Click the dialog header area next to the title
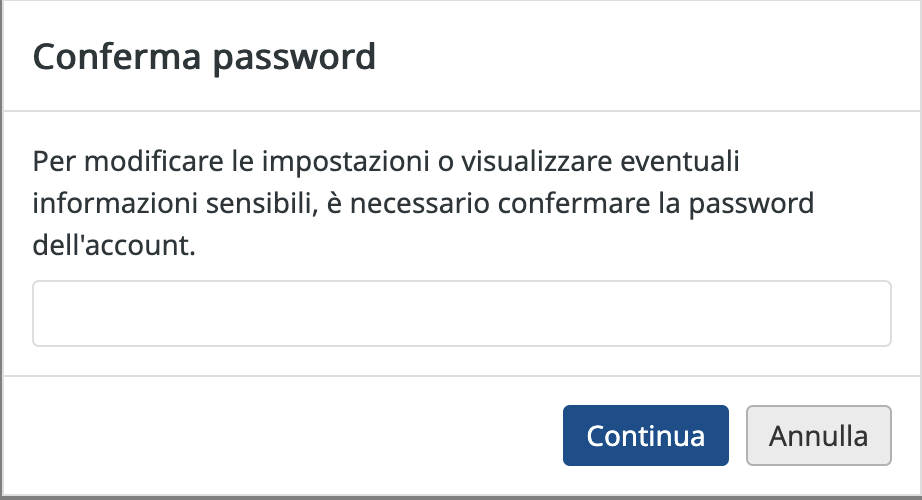This screenshot has height=500, width=922. click(647, 56)
